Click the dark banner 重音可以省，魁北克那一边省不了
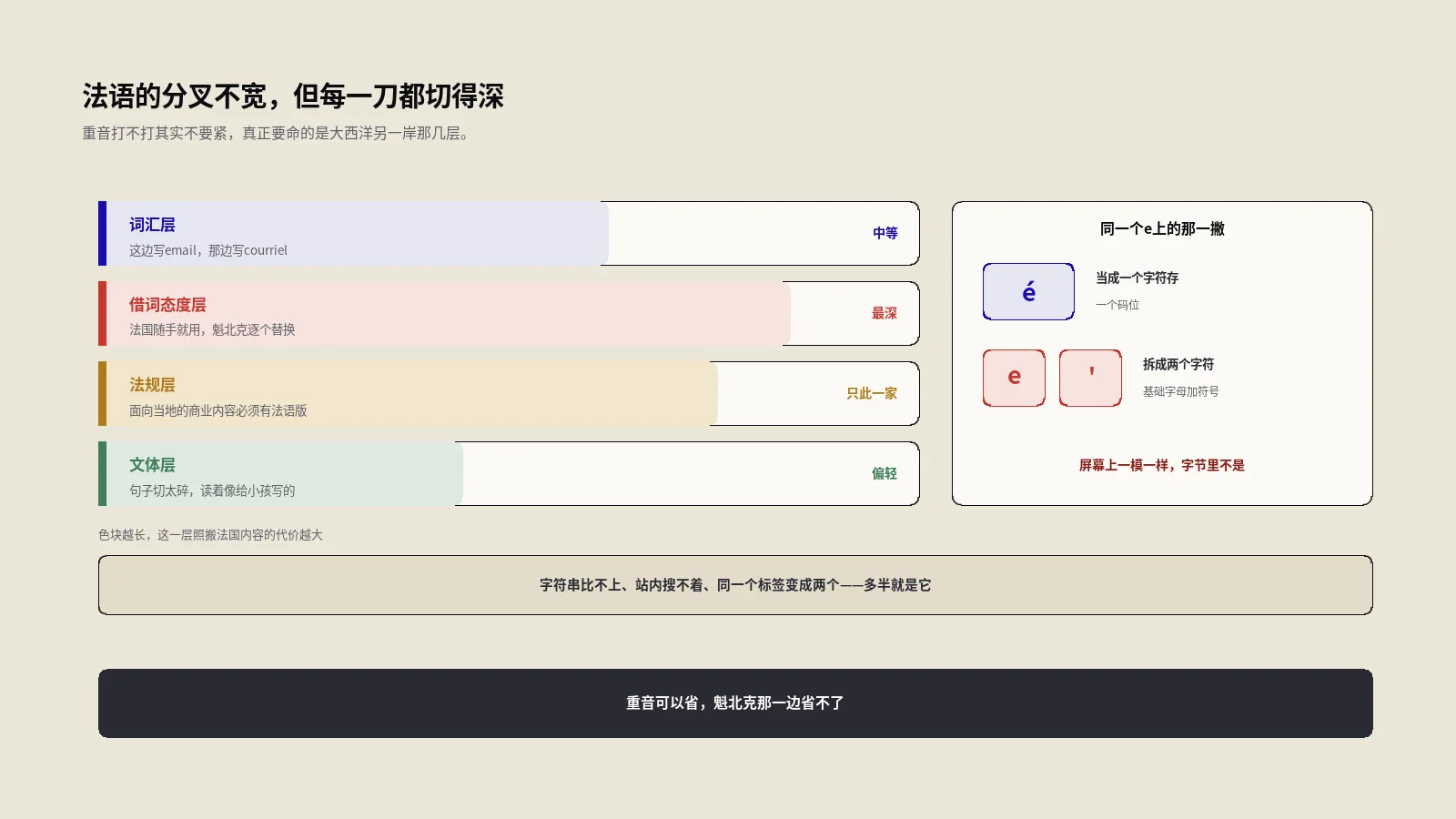Image resolution: width=1456 pixels, height=819 pixels. point(735,703)
